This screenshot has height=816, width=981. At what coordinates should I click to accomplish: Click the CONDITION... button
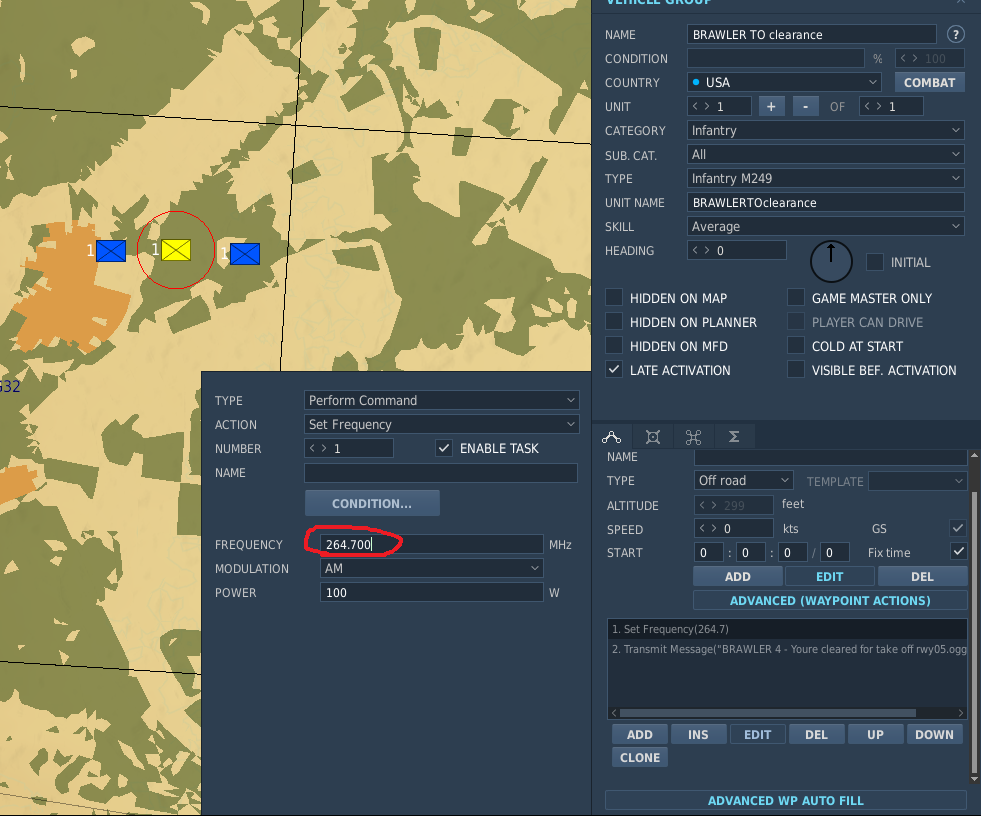(372, 503)
